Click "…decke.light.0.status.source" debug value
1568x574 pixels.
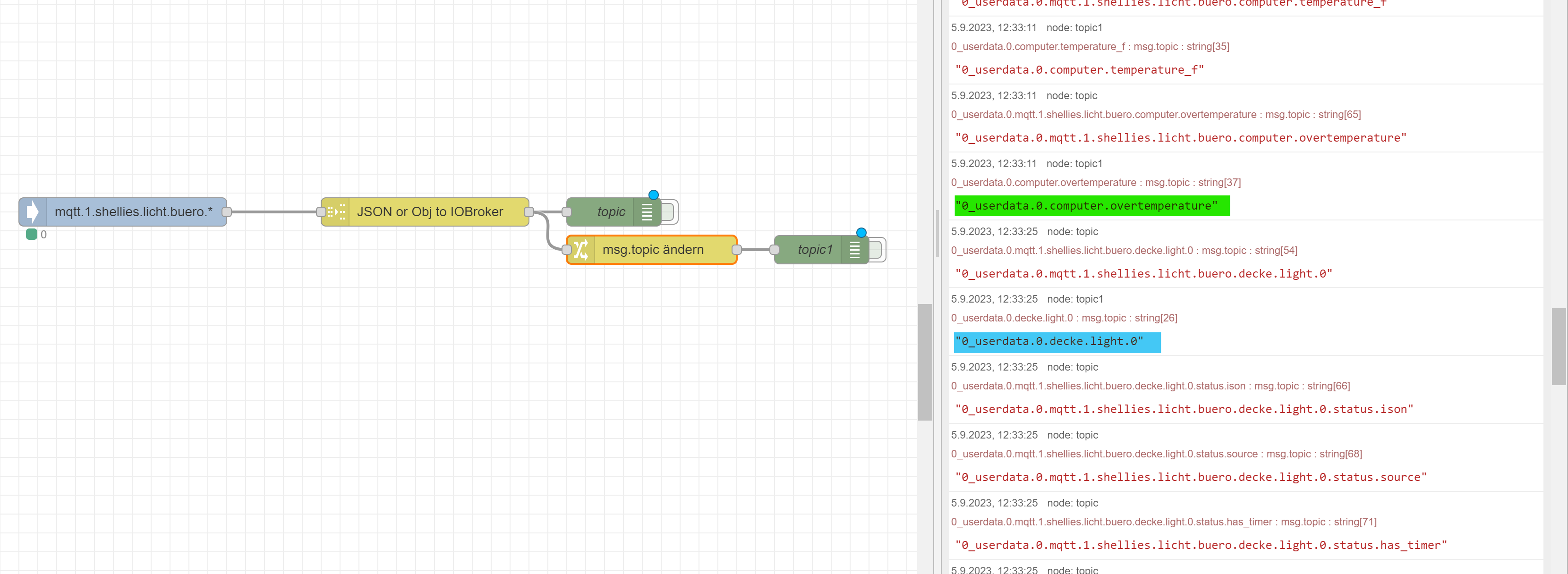(1191, 477)
